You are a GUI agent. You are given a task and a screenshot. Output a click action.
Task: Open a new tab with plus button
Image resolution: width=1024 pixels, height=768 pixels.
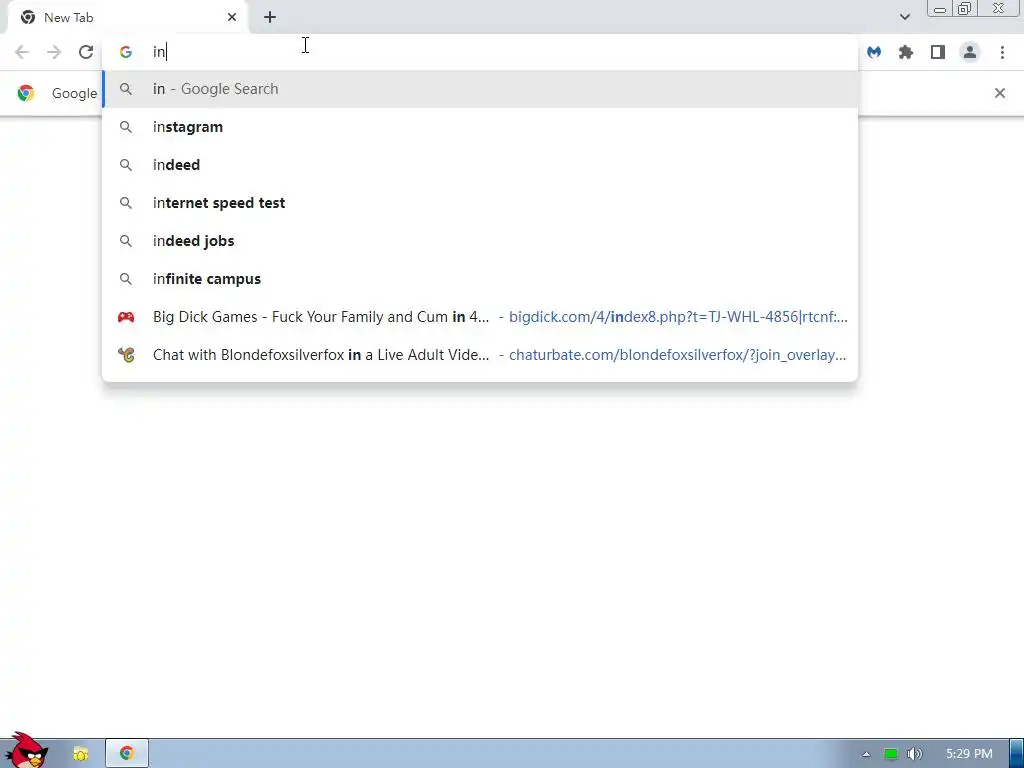point(270,17)
